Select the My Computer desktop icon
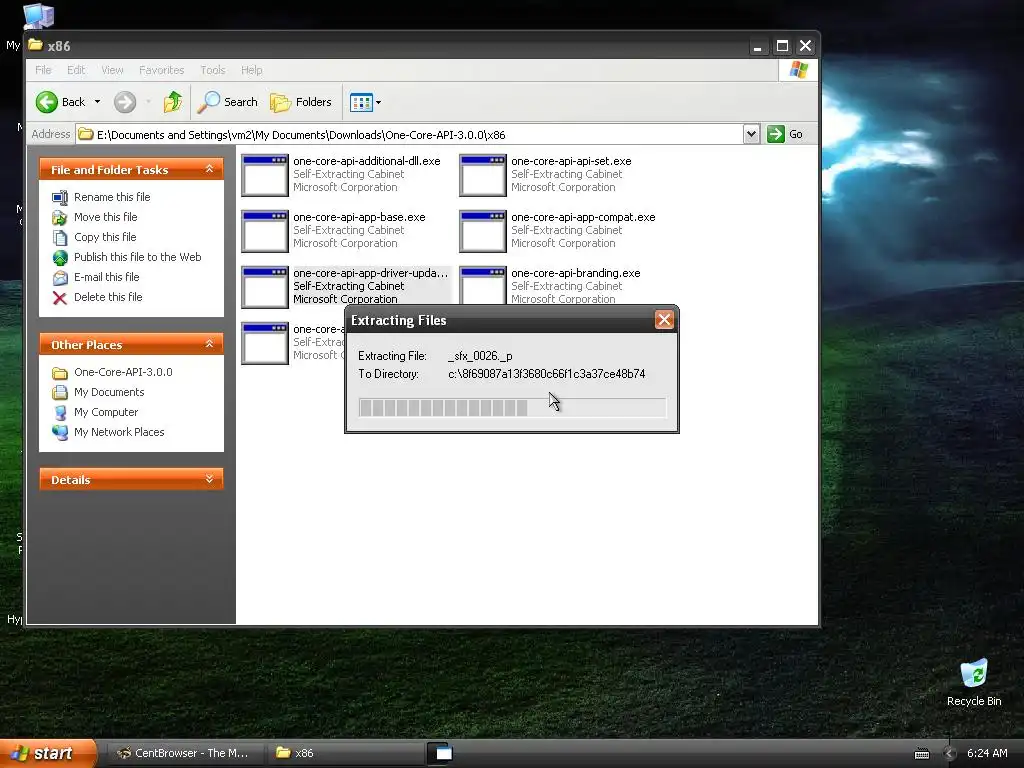This screenshot has width=1024, height=768. coord(38,16)
